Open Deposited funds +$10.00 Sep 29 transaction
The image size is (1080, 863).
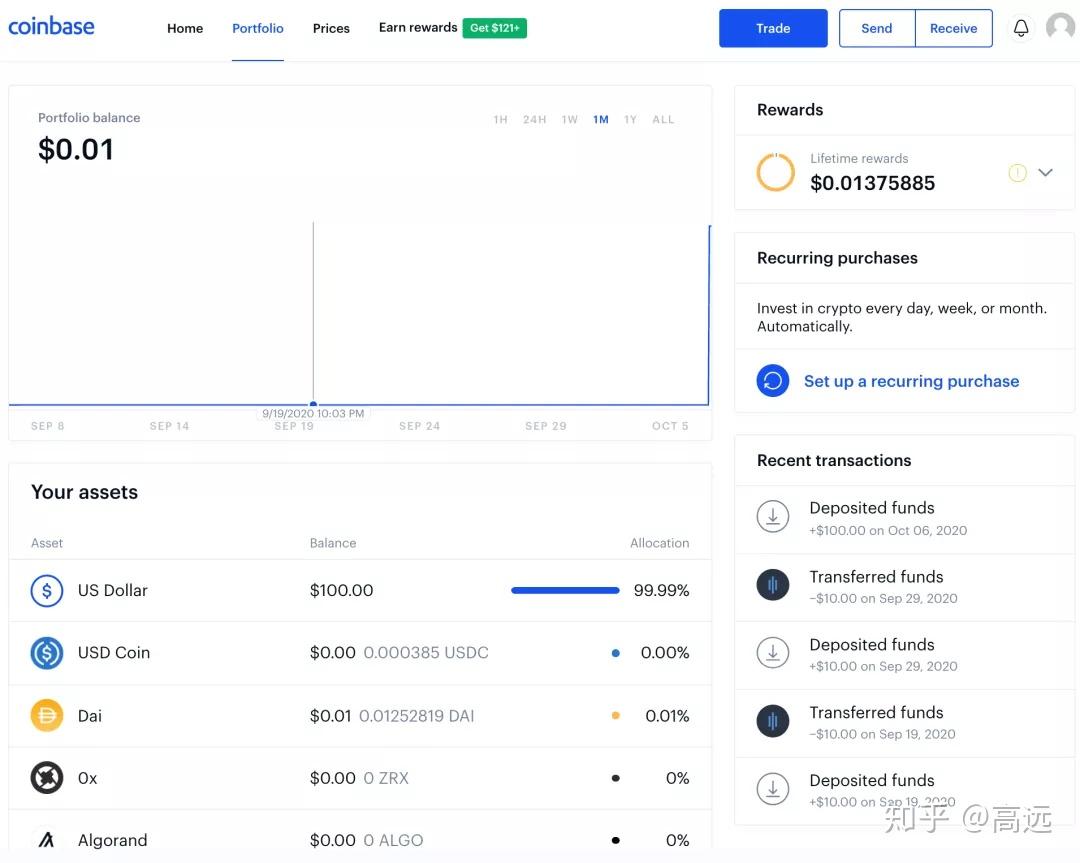point(904,655)
